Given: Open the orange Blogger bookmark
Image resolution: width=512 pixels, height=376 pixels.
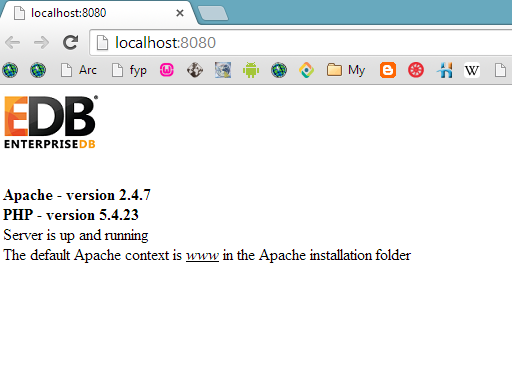Looking at the screenshot, I should [x=388, y=70].
